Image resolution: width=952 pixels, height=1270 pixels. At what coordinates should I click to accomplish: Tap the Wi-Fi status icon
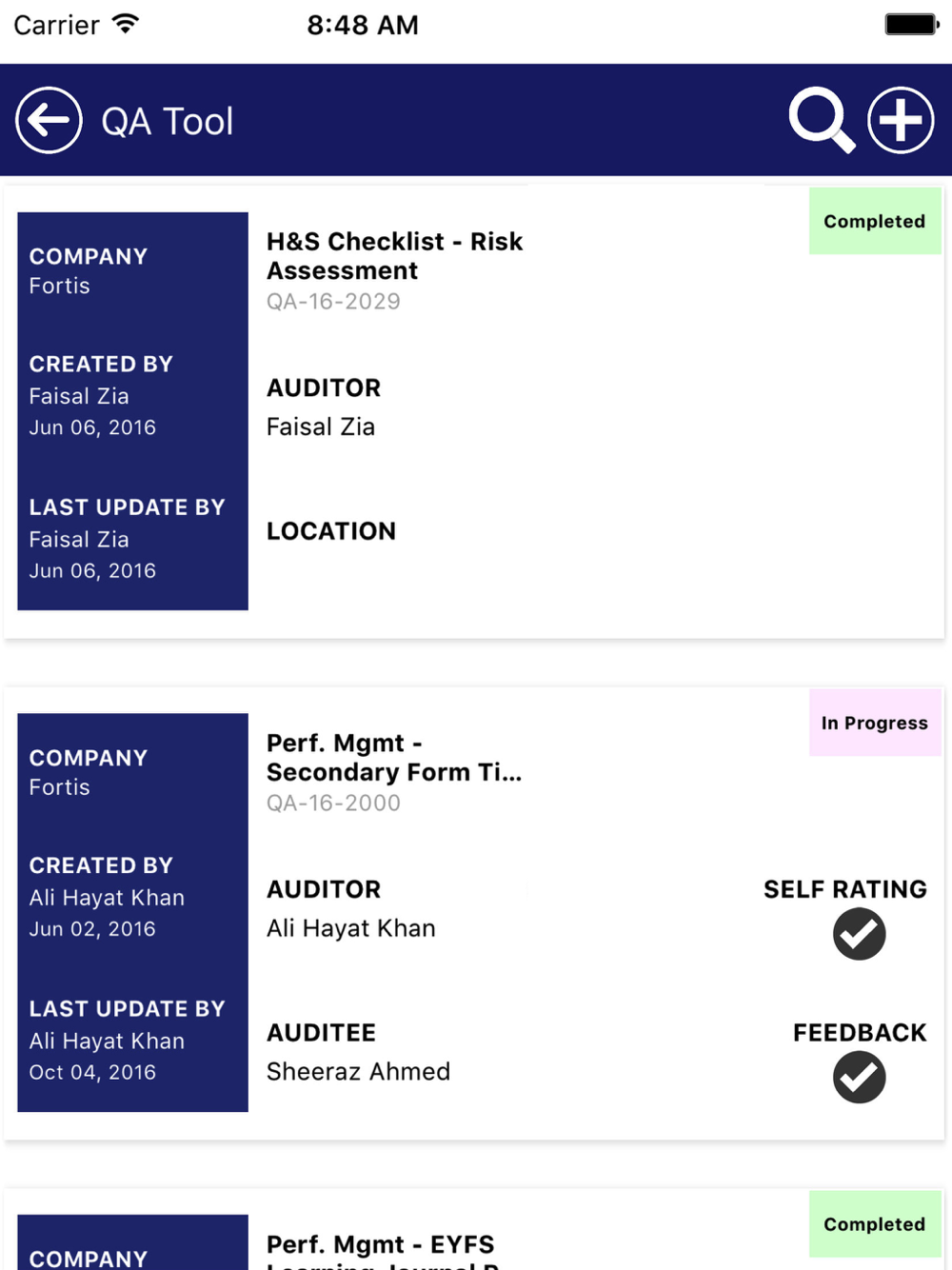pyautogui.click(x=125, y=24)
